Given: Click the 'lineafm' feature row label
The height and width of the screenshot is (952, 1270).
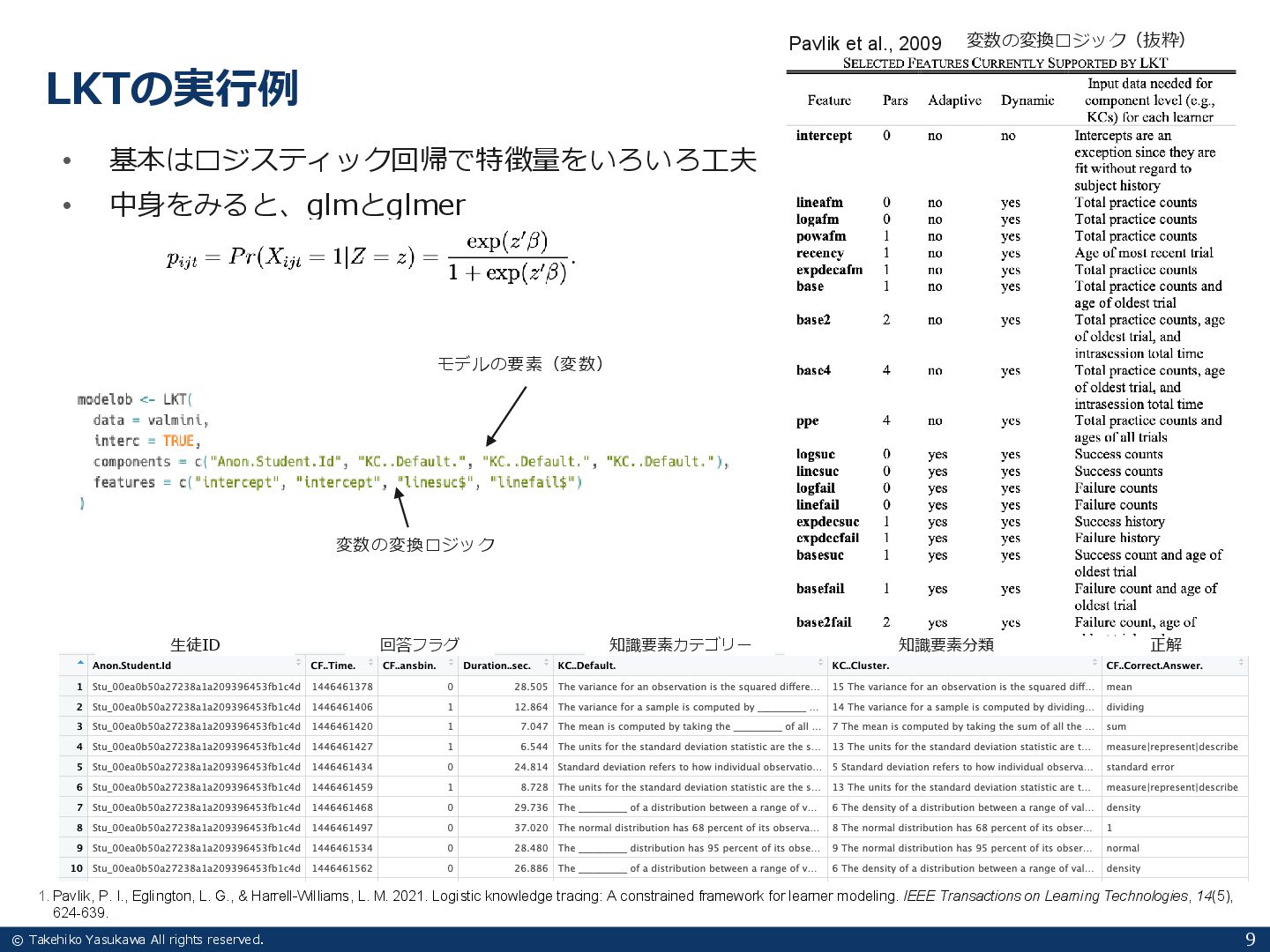Looking at the screenshot, I should 819,203.
